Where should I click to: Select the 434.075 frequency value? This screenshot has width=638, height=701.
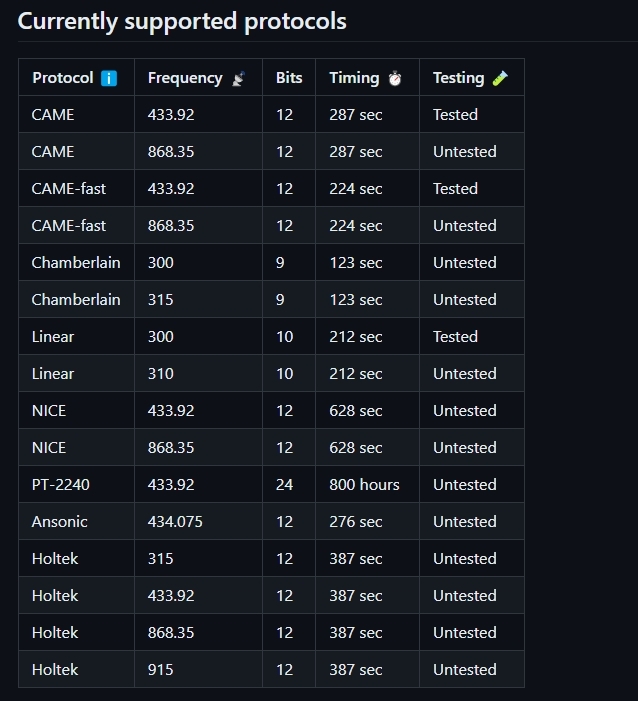tap(175, 521)
